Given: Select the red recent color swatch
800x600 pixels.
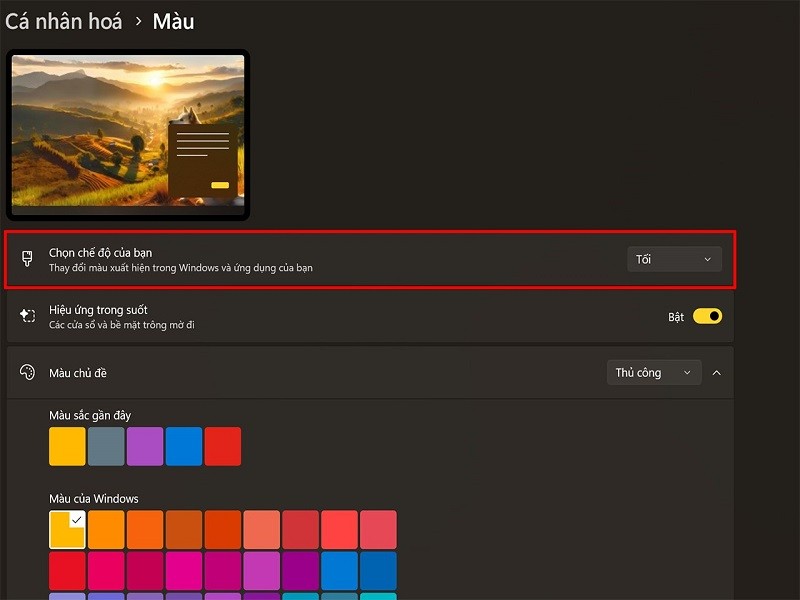Looking at the screenshot, I should pyautogui.click(x=222, y=446).
